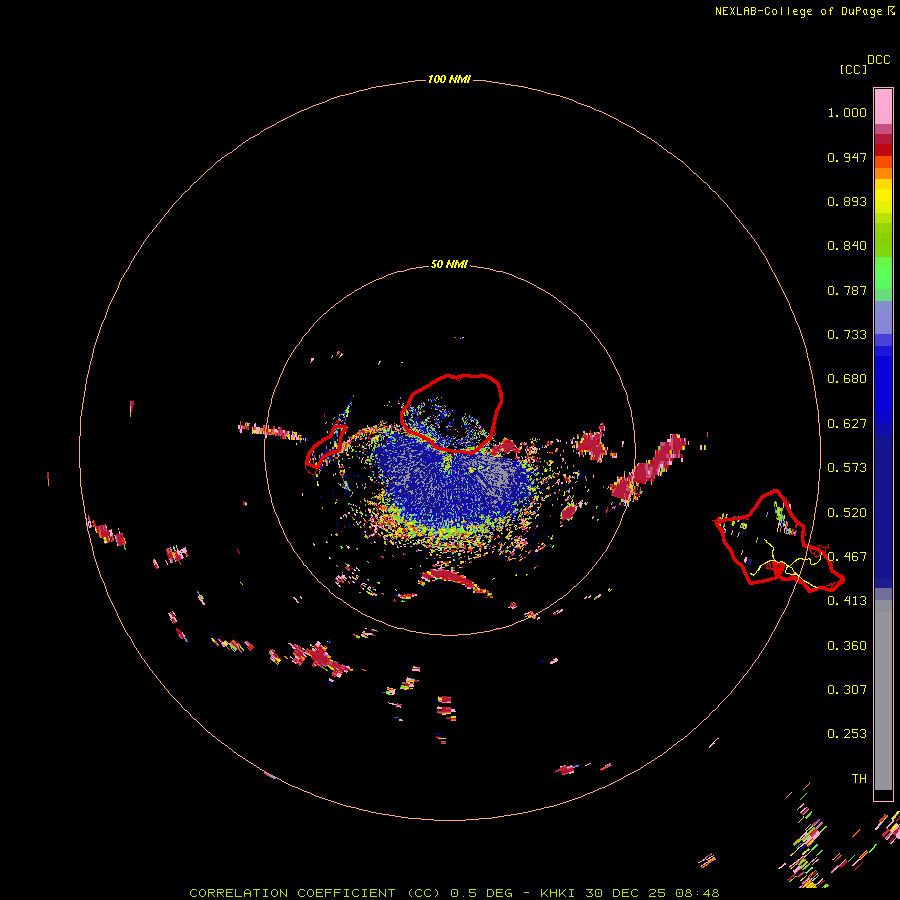Click the 1.000 value on the color scale
This screenshot has width=900, height=900.
(847, 112)
